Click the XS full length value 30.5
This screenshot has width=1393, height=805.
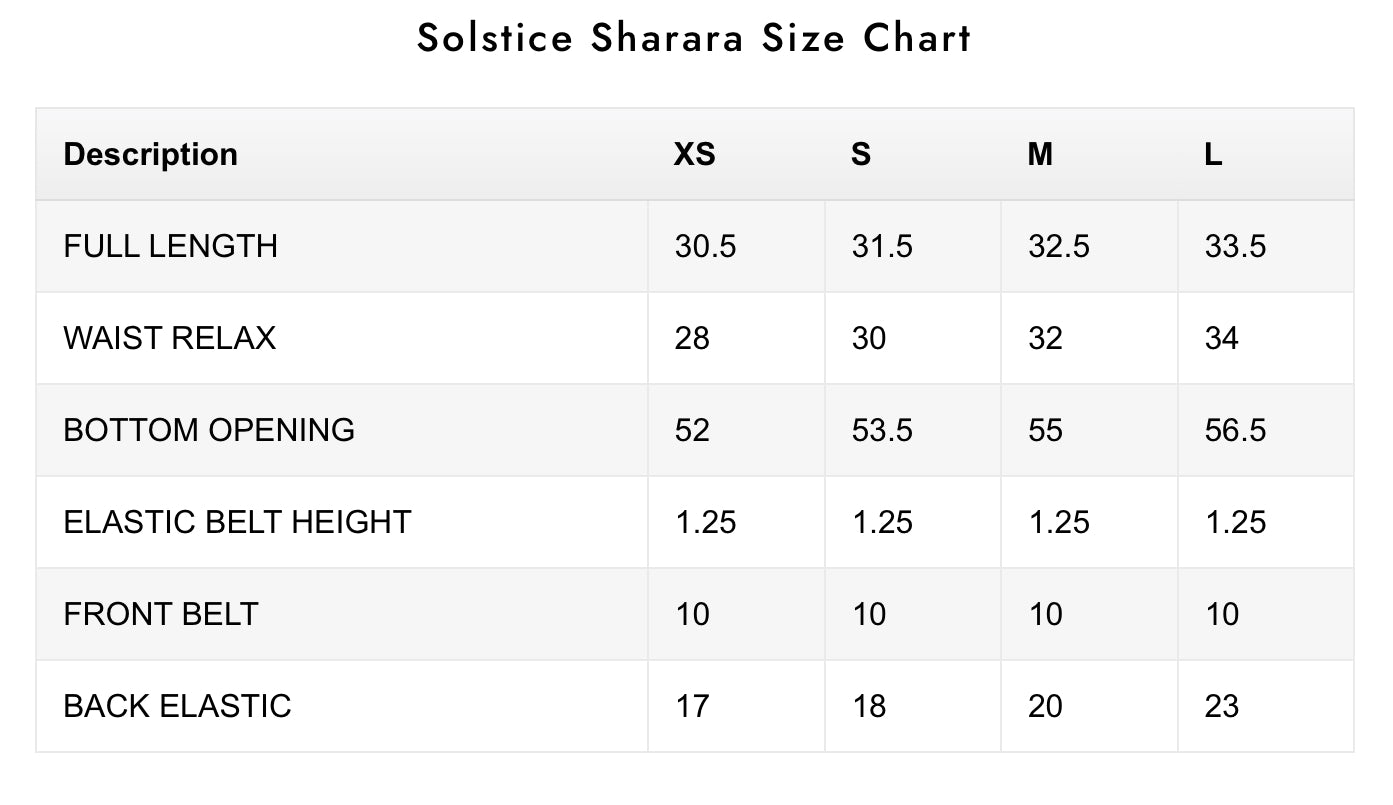pyautogui.click(x=706, y=246)
